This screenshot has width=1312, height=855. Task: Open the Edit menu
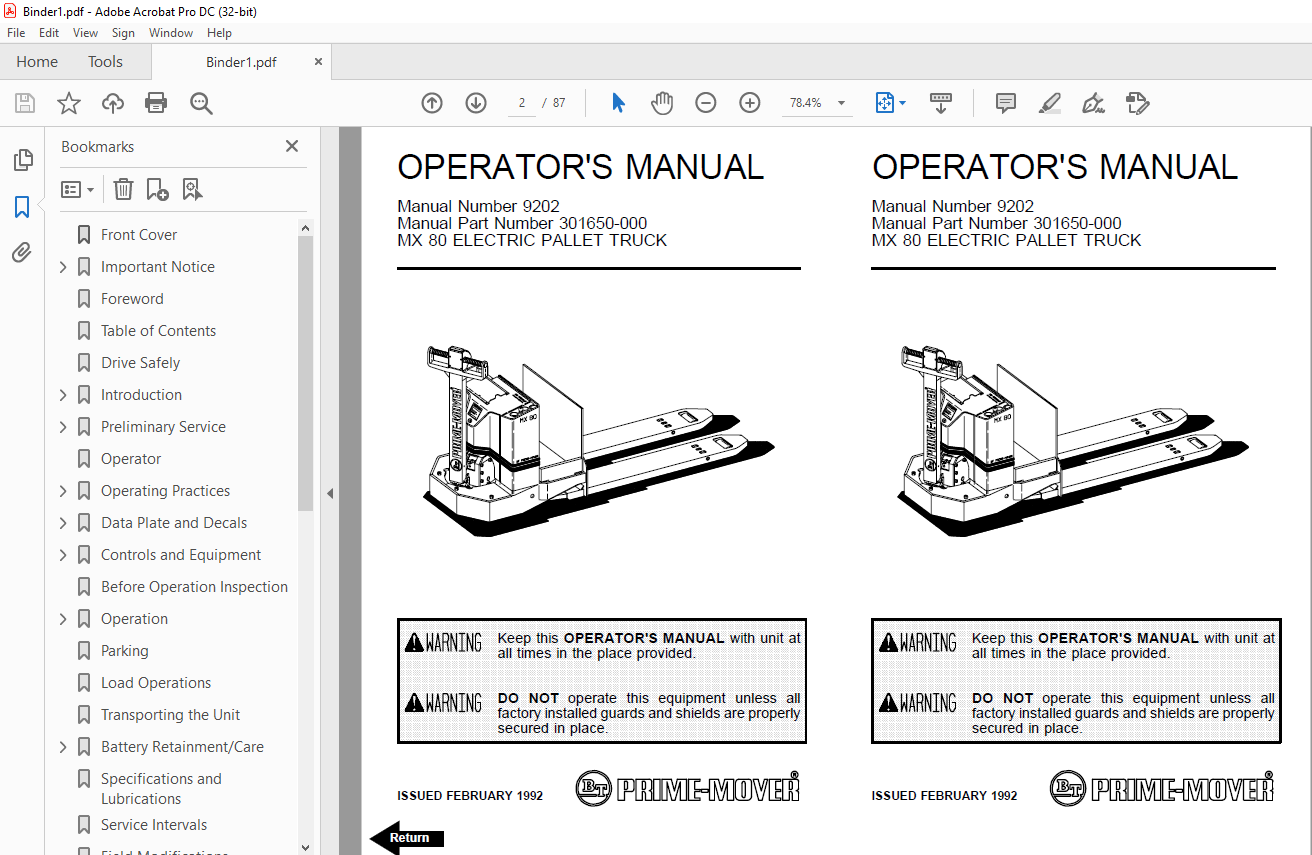(49, 33)
